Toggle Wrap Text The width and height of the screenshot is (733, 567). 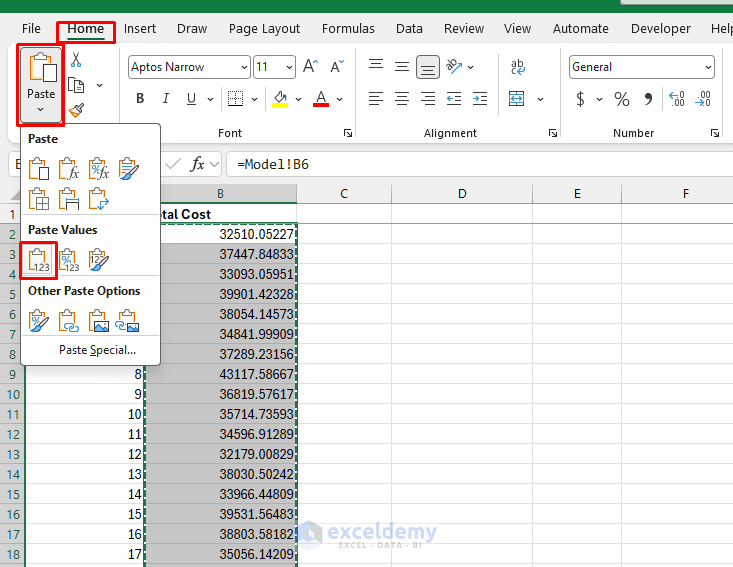point(517,66)
